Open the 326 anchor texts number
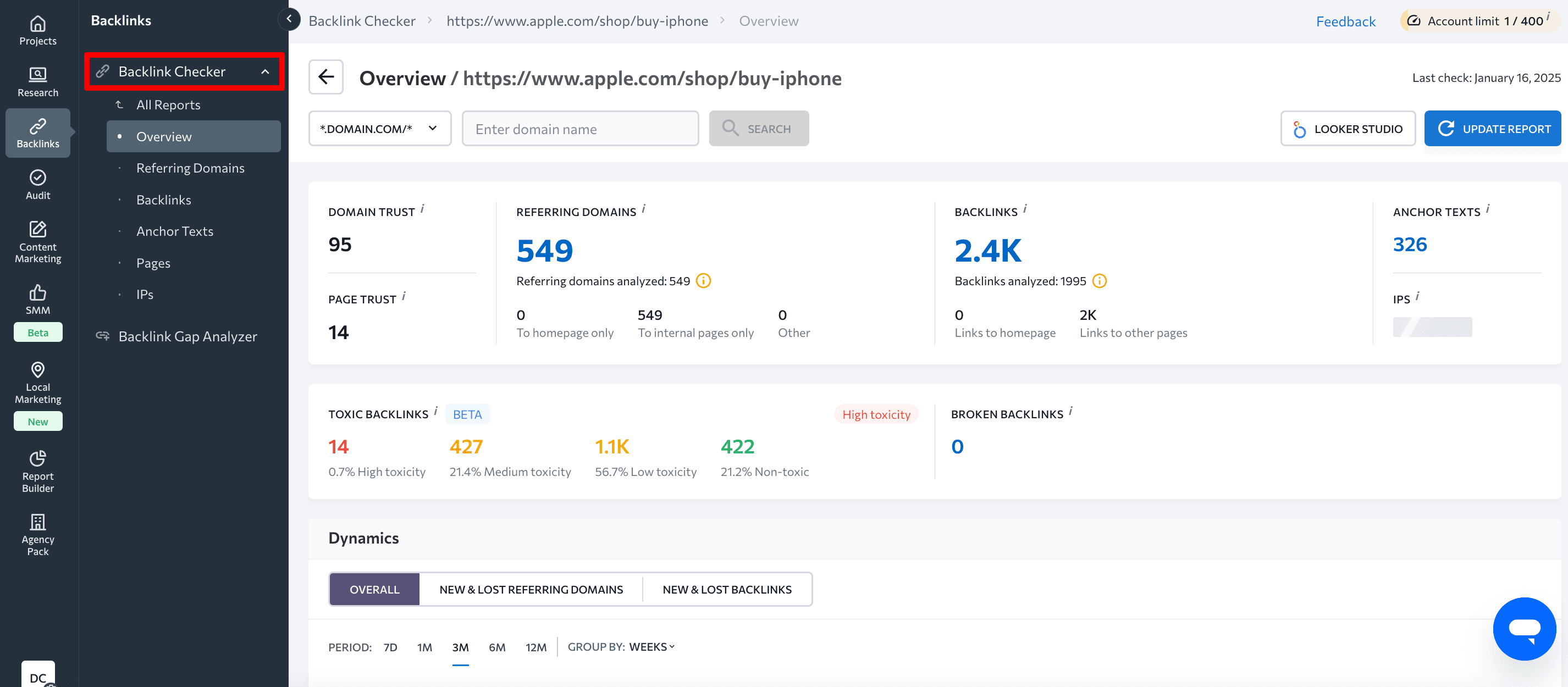1568x687 pixels. tap(1410, 244)
